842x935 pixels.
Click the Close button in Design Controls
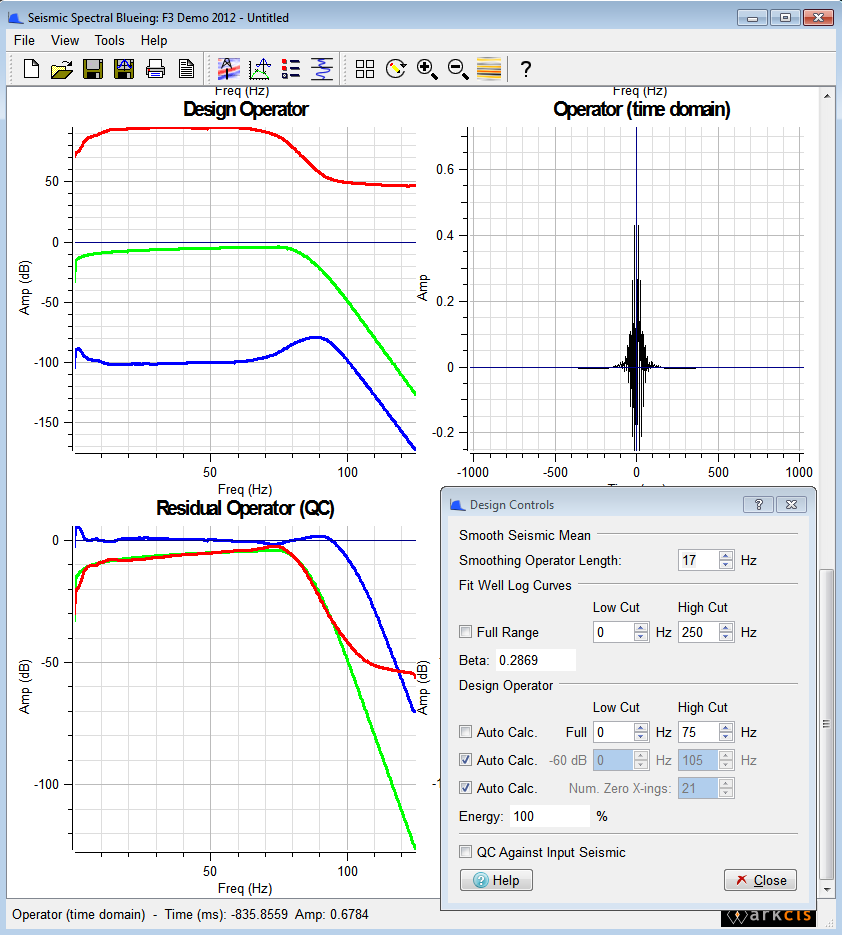(760, 880)
